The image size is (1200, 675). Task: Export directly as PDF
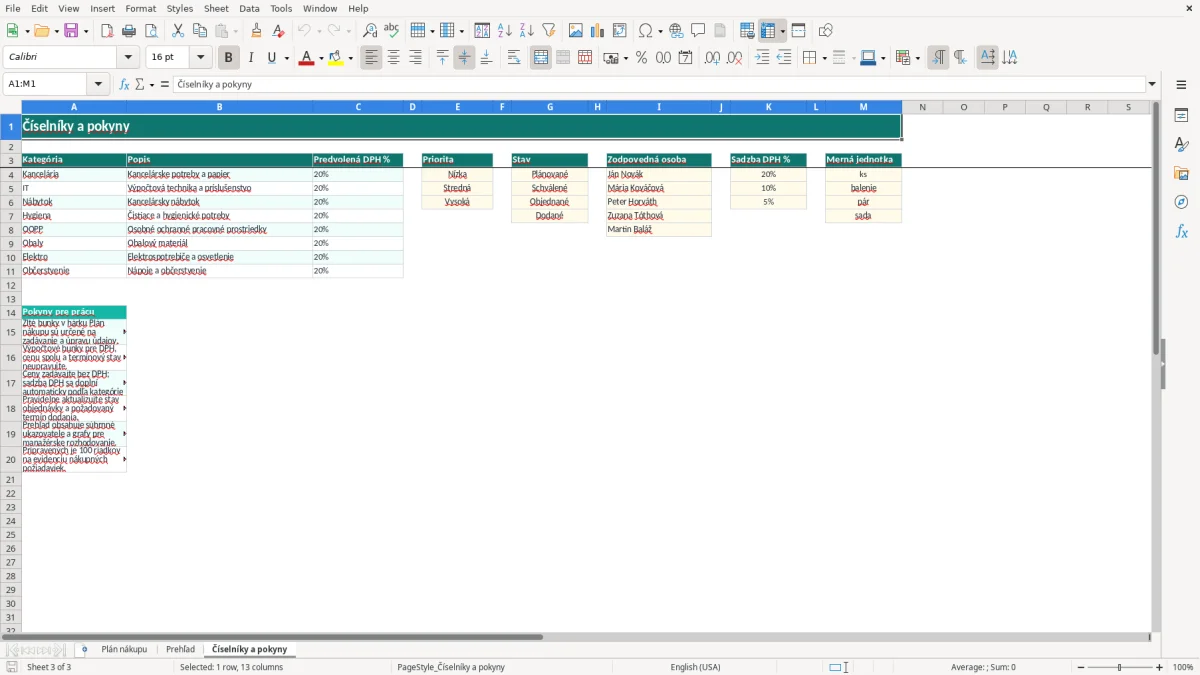pyautogui.click(x=107, y=31)
